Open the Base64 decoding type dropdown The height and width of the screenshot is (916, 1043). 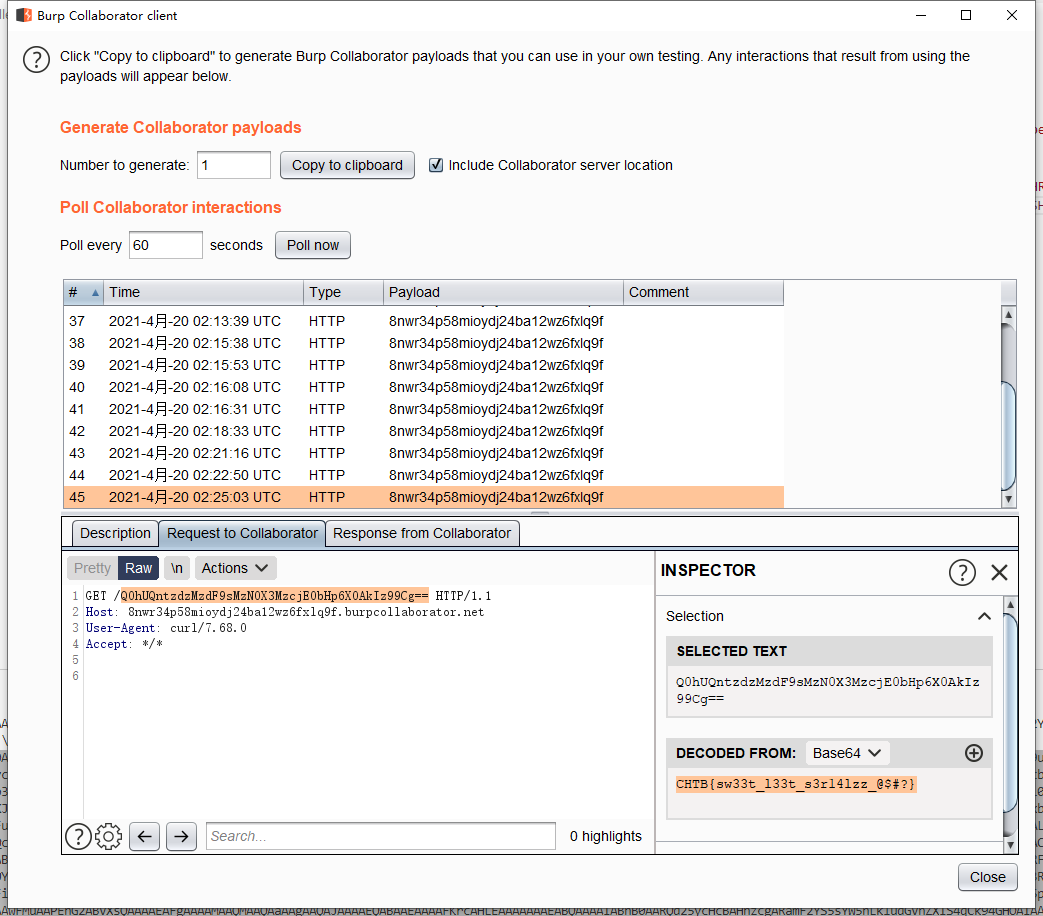click(x=847, y=753)
